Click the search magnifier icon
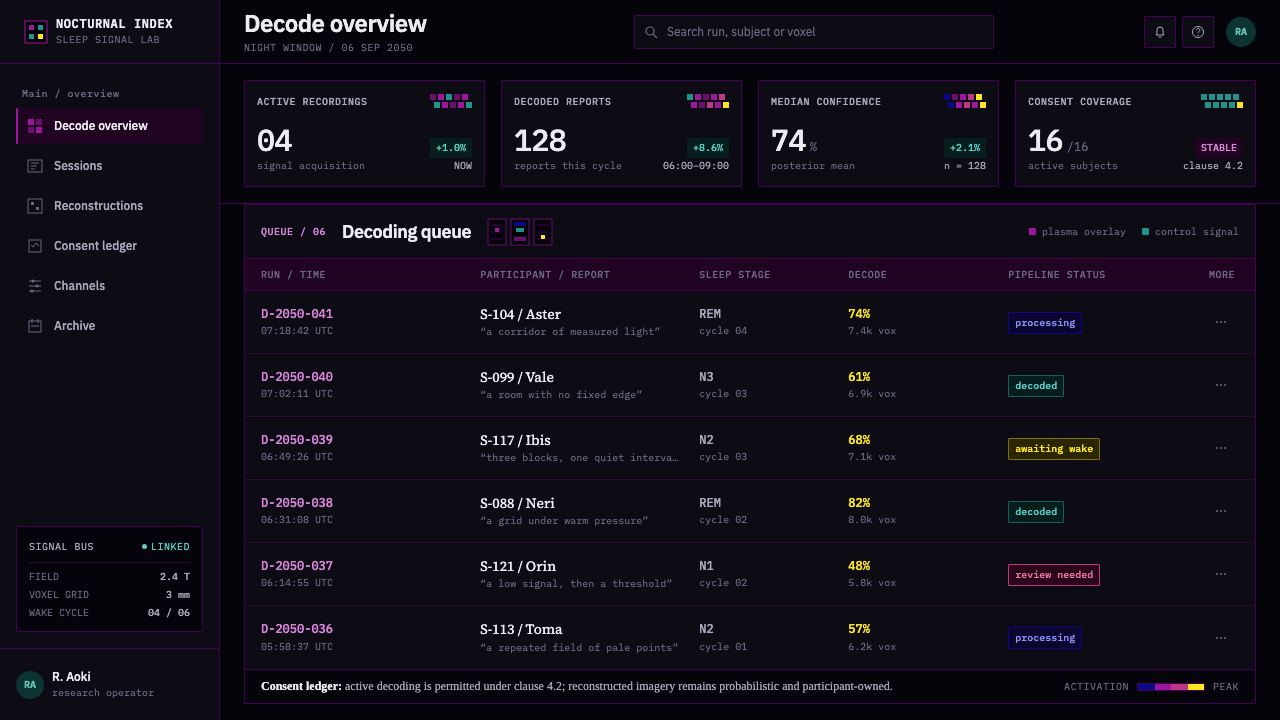 click(x=651, y=32)
